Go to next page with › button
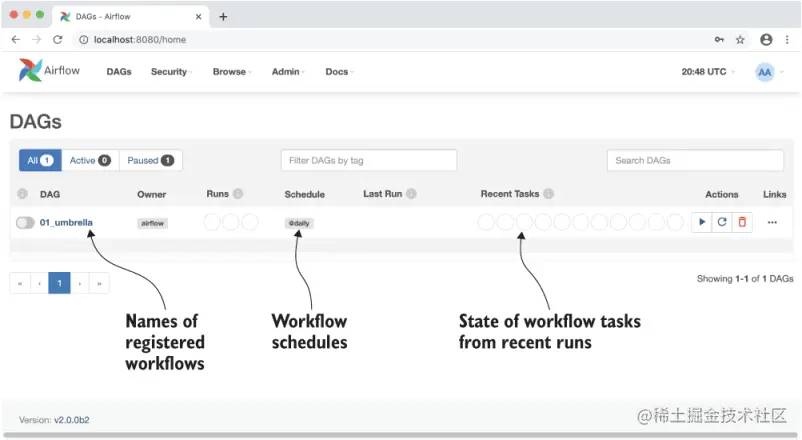The width and height of the screenshot is (802, 440). tap(80, 283)
